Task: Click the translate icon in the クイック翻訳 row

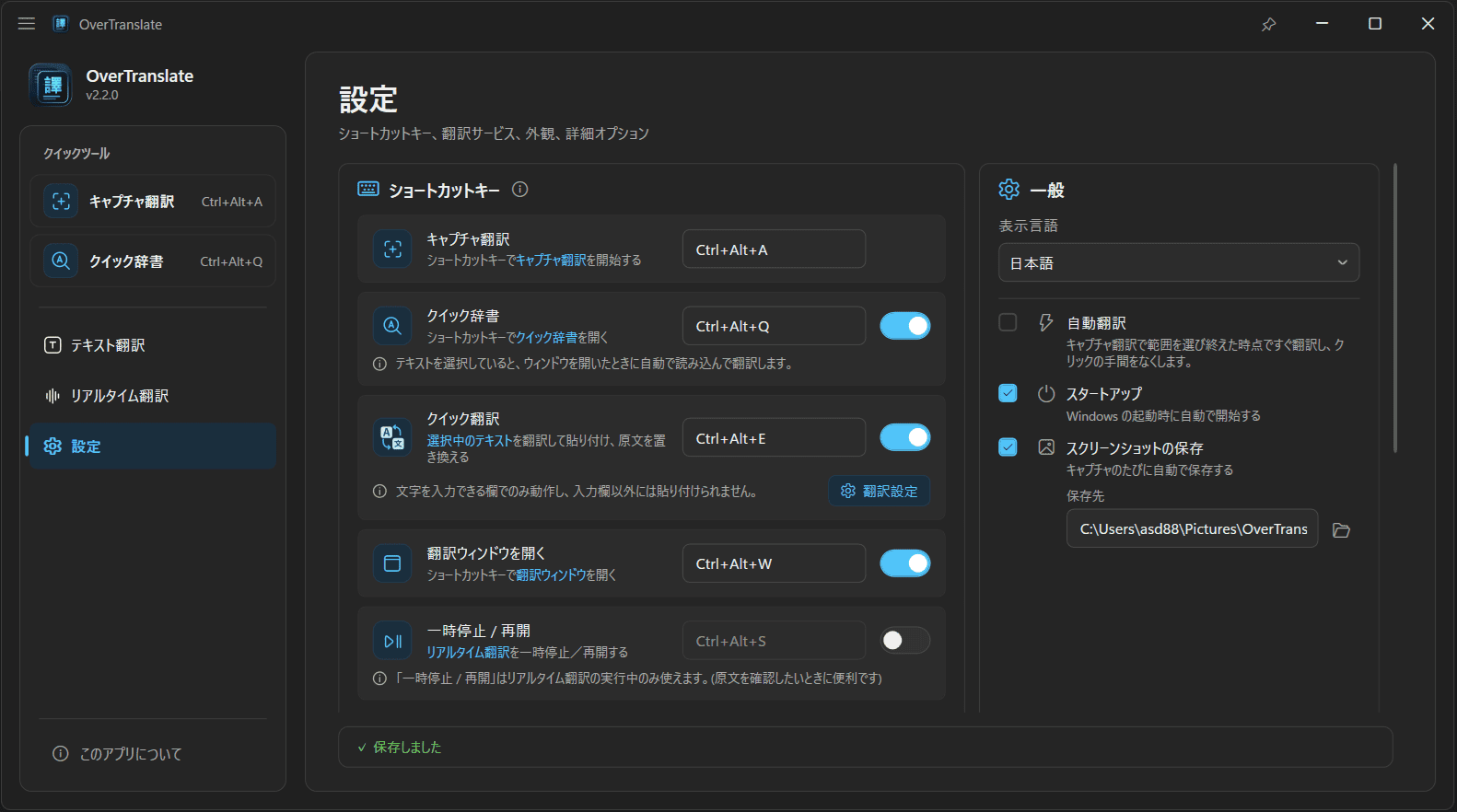Action: pos(392,437)
